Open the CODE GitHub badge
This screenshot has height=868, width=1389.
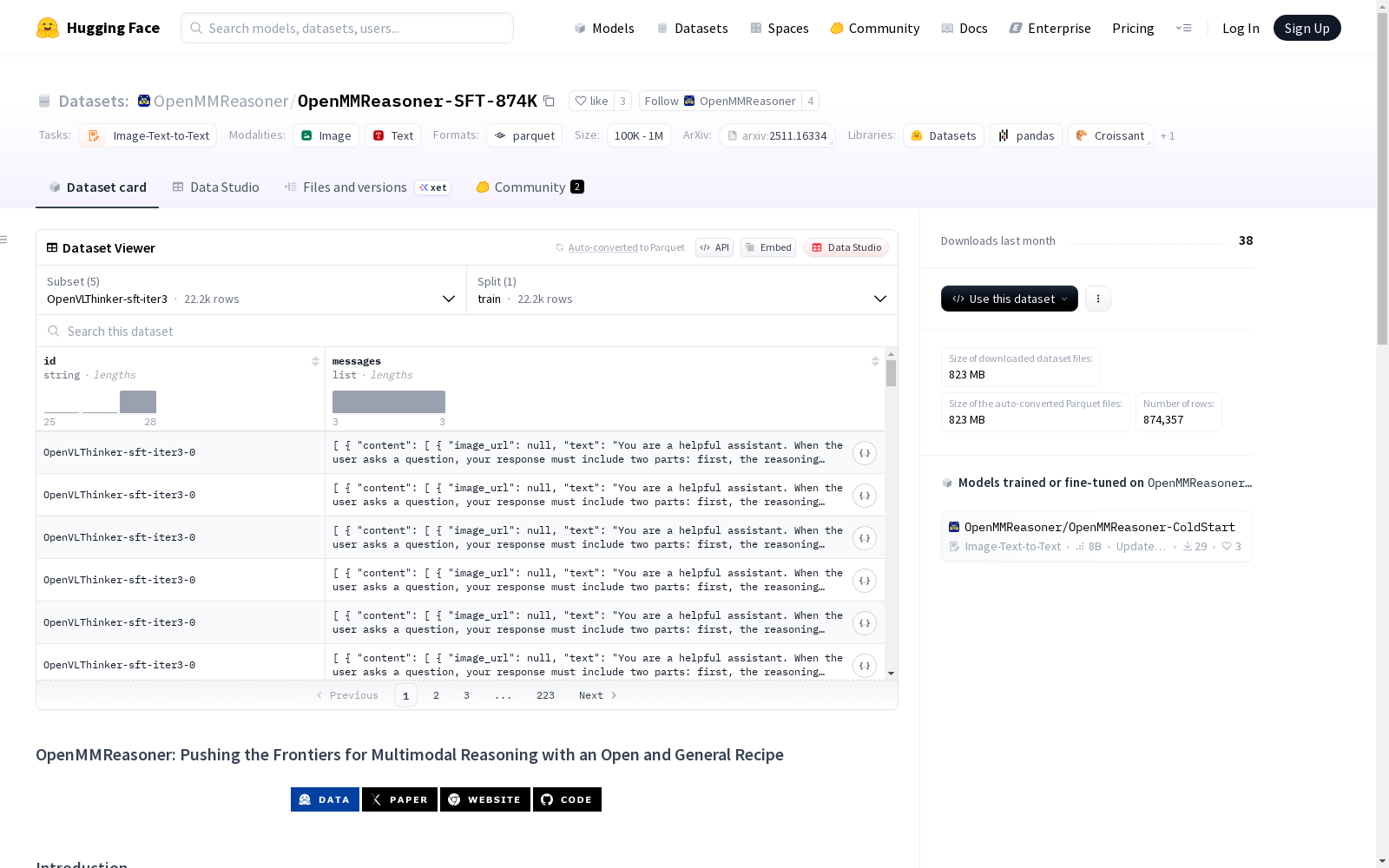tap(567, 799)
